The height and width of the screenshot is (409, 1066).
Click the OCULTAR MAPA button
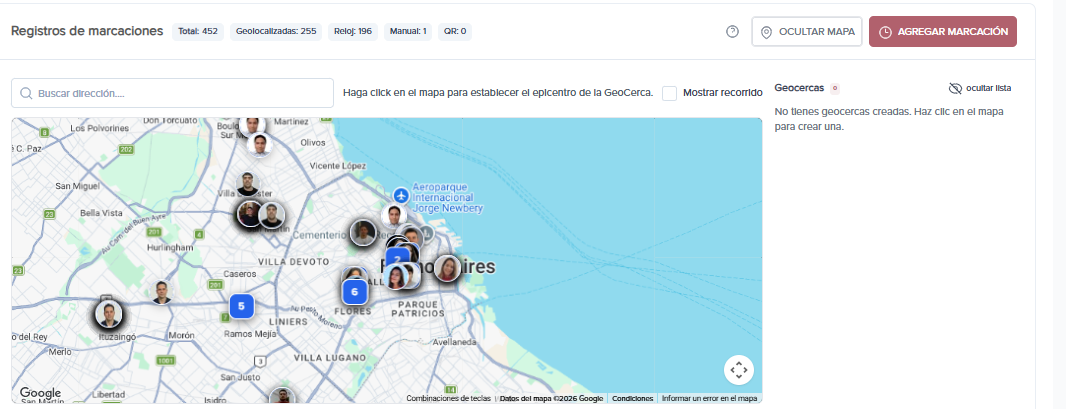807,32
